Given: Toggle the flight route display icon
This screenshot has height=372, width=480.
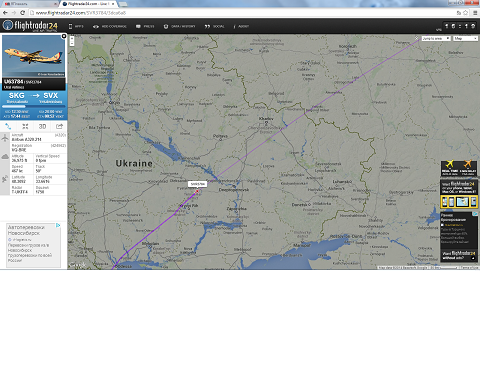Looking at the screenshot, I should [8, 126].
